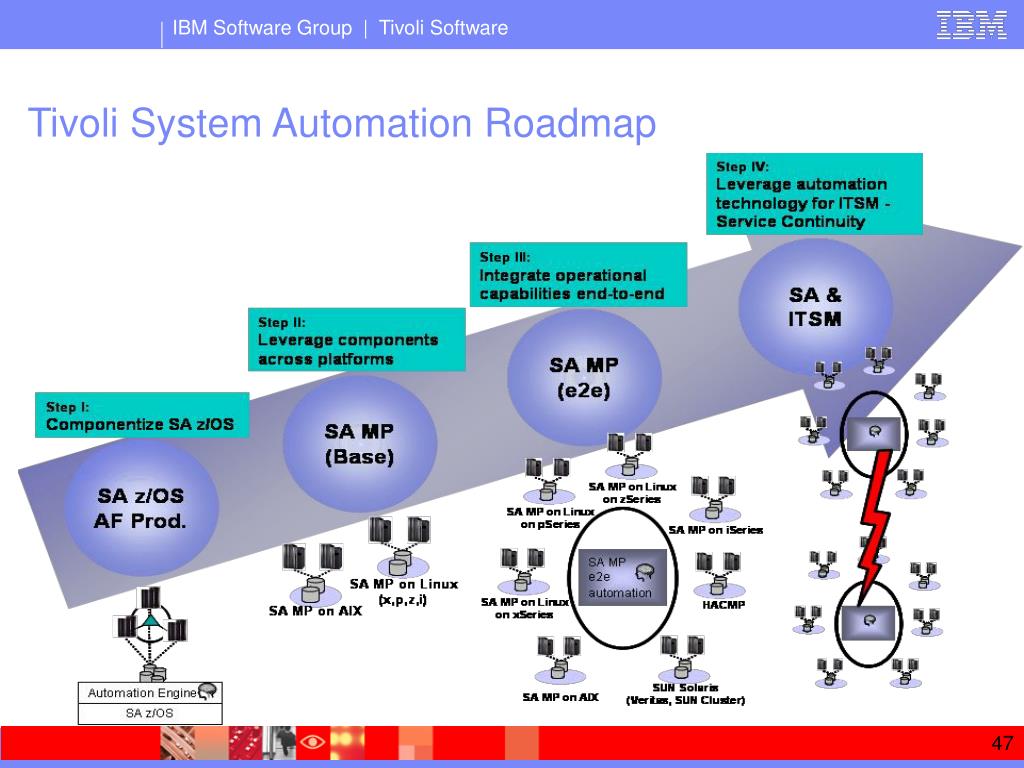
Task: Click the SA MP on Linux on pSeries label
Action: [550, 518]
